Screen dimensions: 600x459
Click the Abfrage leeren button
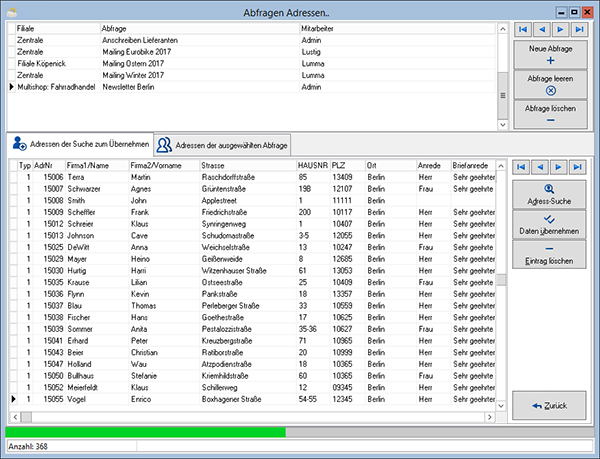(x=550, y=84)
